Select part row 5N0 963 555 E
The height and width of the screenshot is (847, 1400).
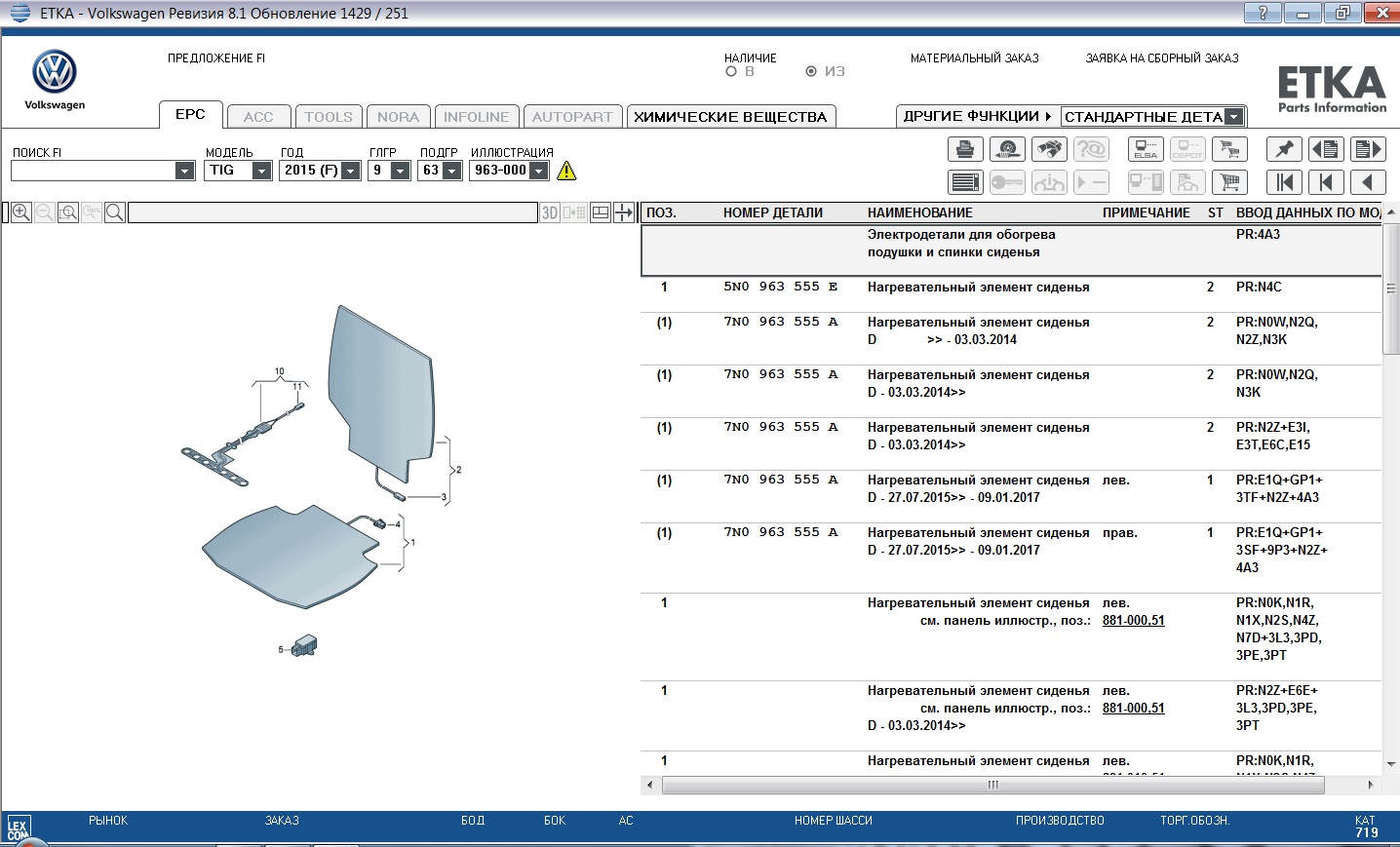tap(780, 288)
